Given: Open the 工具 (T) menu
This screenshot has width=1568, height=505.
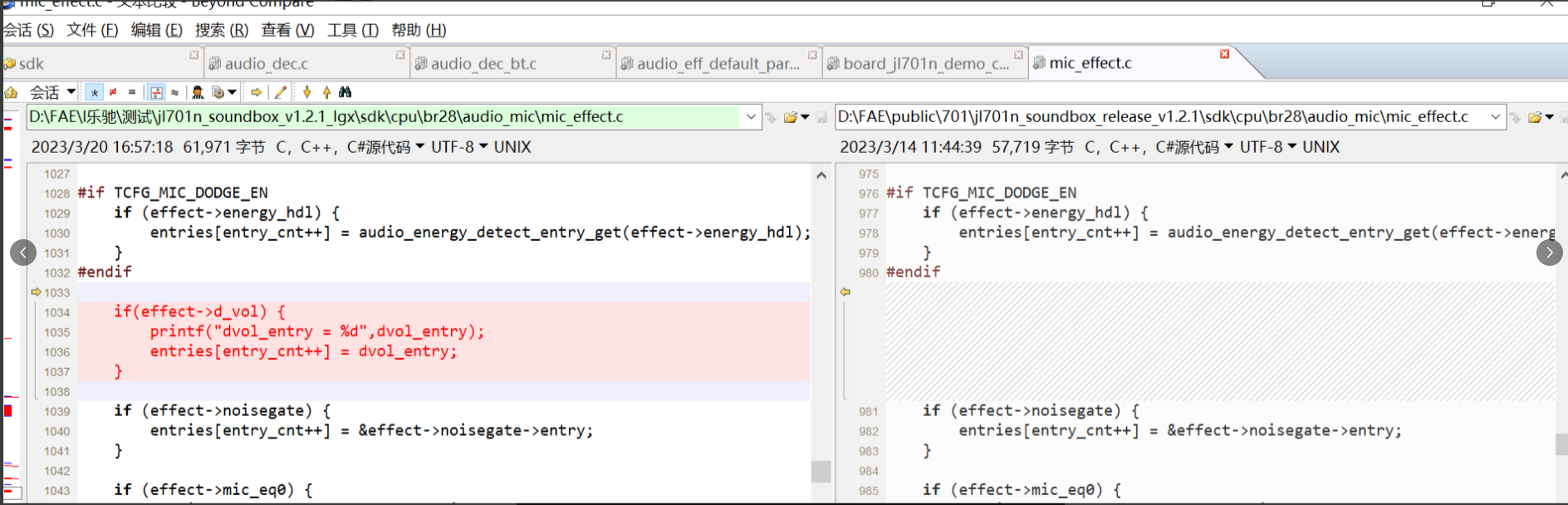Looking at the screenshot, I should click(x=353, y=30).
